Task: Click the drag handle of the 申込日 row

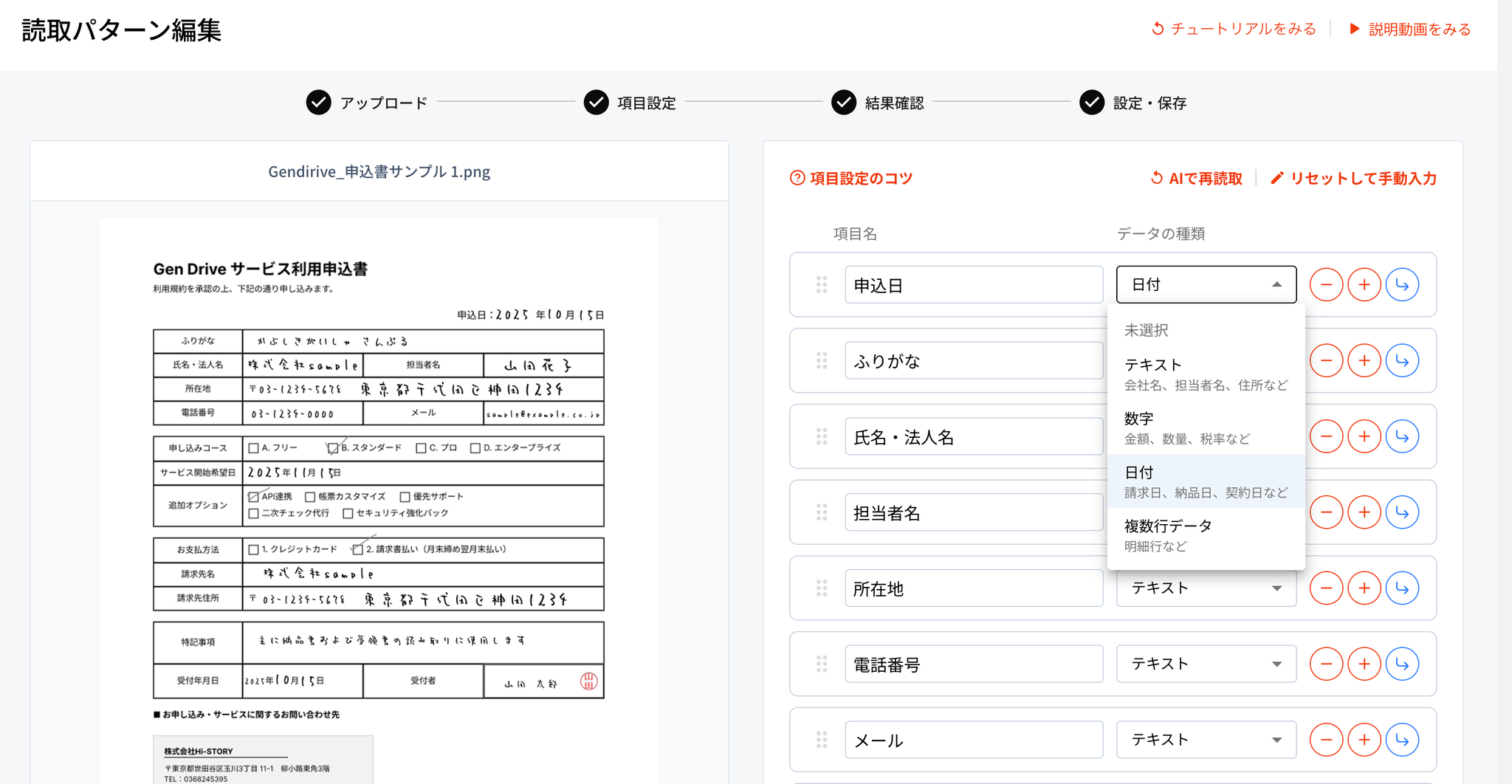Action: [821, 285]
